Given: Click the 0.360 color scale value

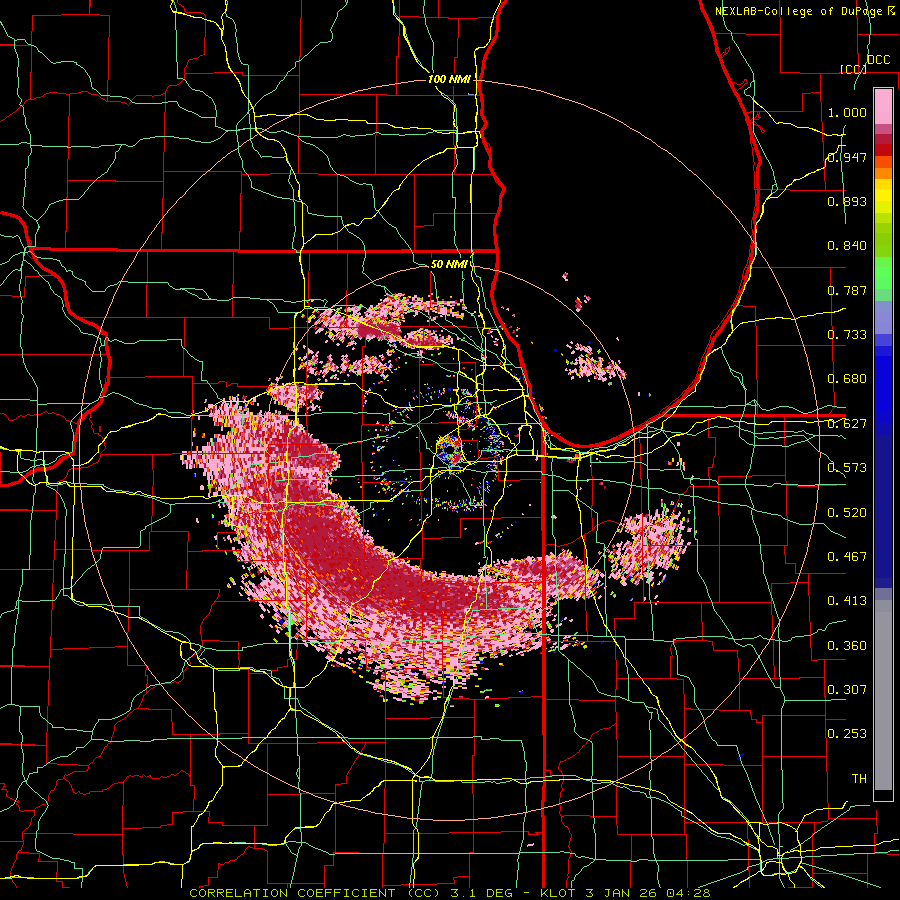Looking at the screenshot, I should click(x=847, y=646).
